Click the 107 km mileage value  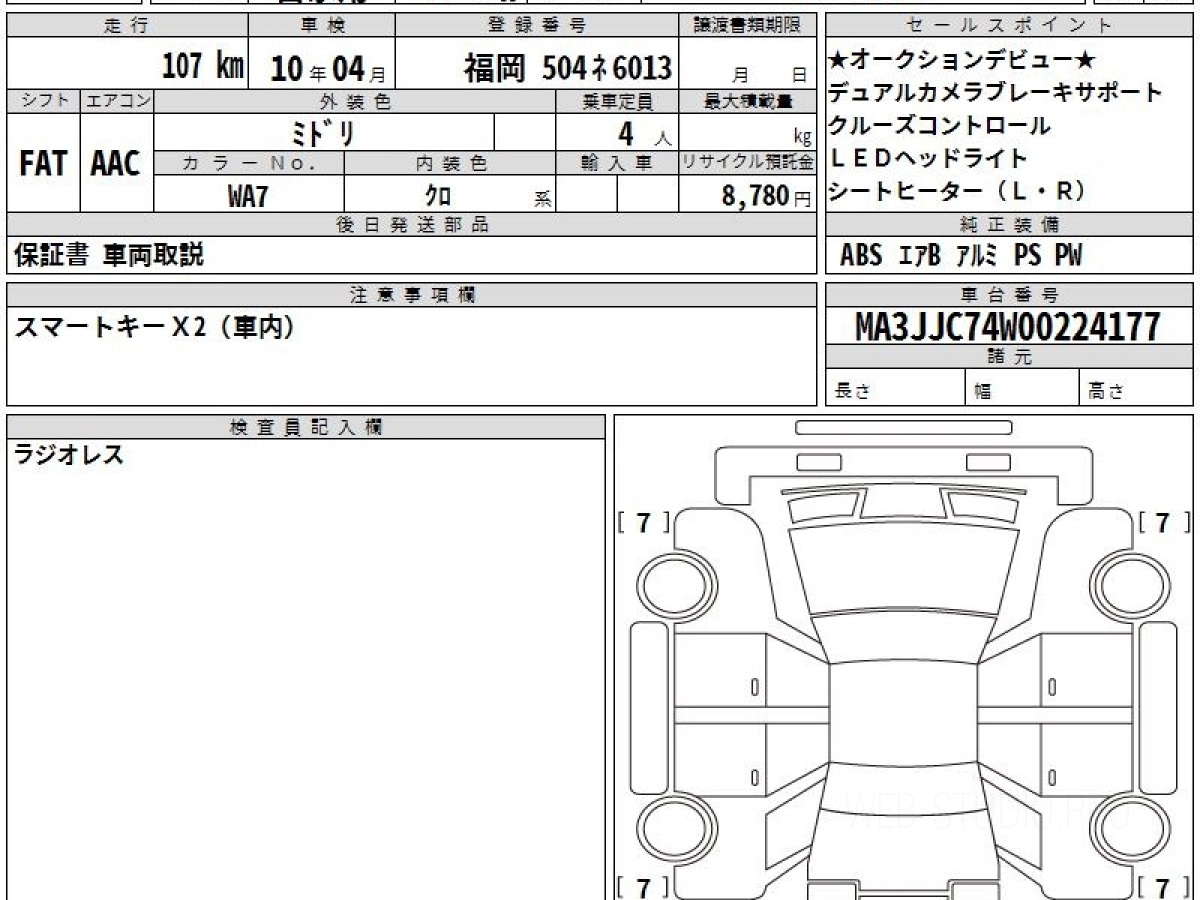point(203,67)
